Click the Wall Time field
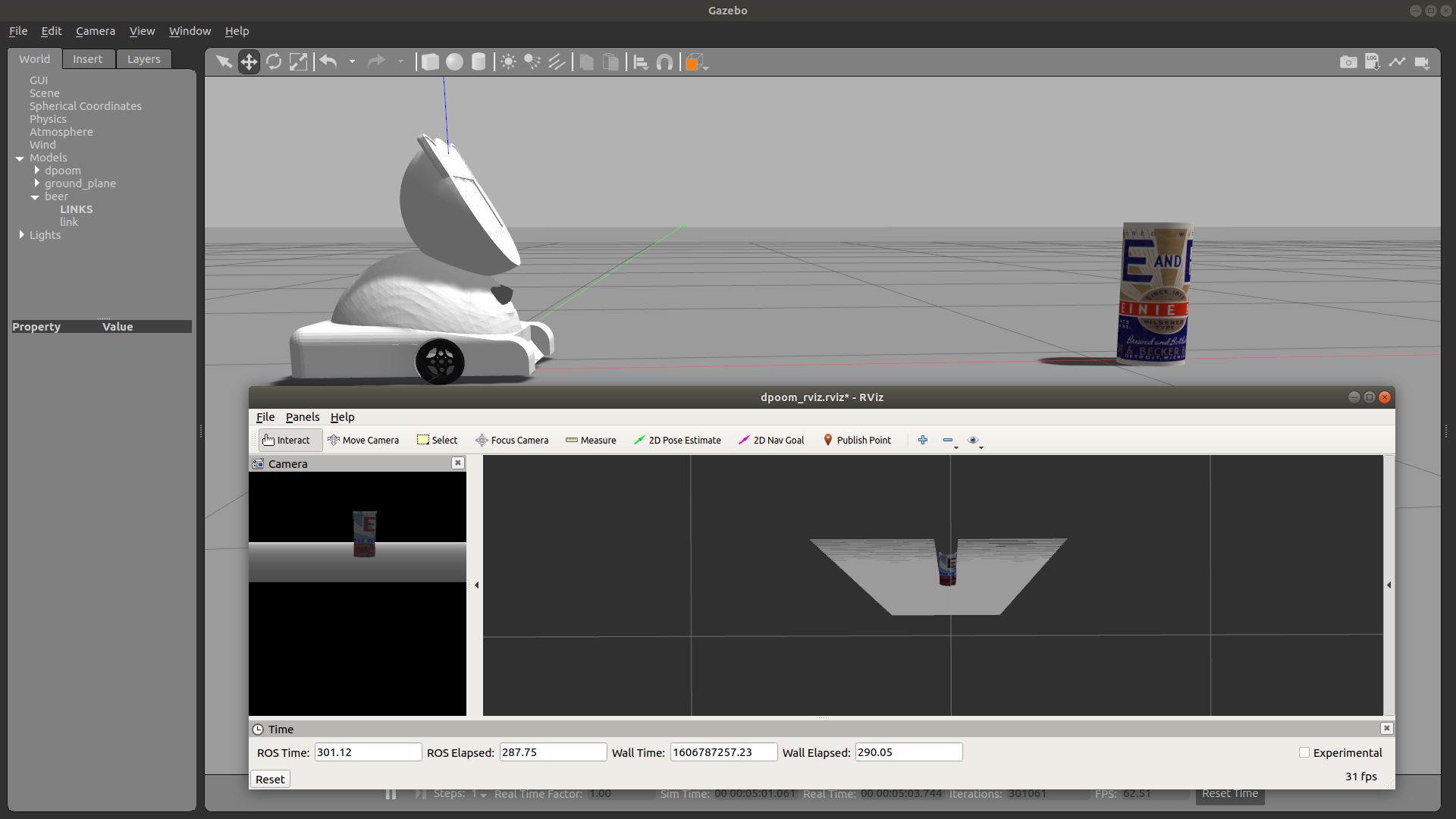This screenshot has height=819, width=1456. click(724, 752)
